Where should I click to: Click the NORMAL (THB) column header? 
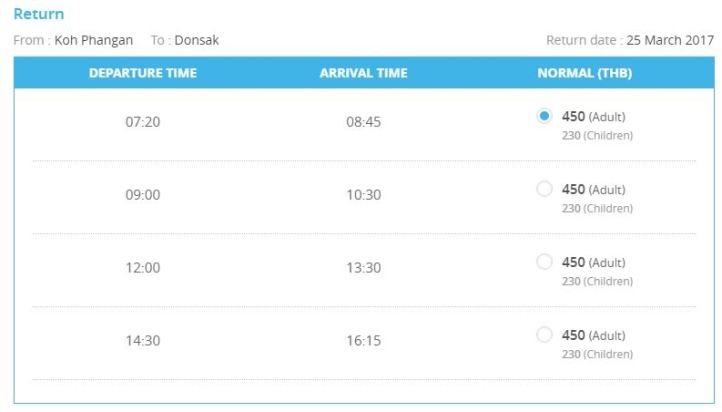coord(584,73)
